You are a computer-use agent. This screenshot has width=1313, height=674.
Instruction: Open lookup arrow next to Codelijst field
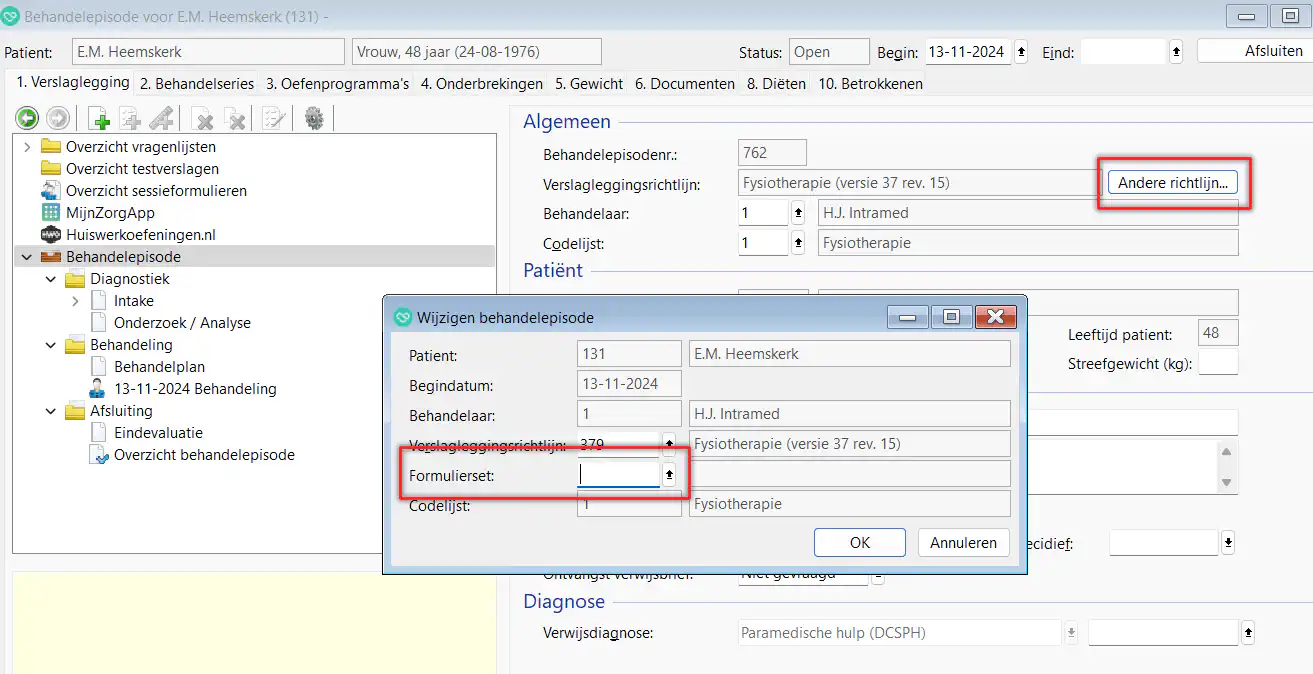pos(798,243)
